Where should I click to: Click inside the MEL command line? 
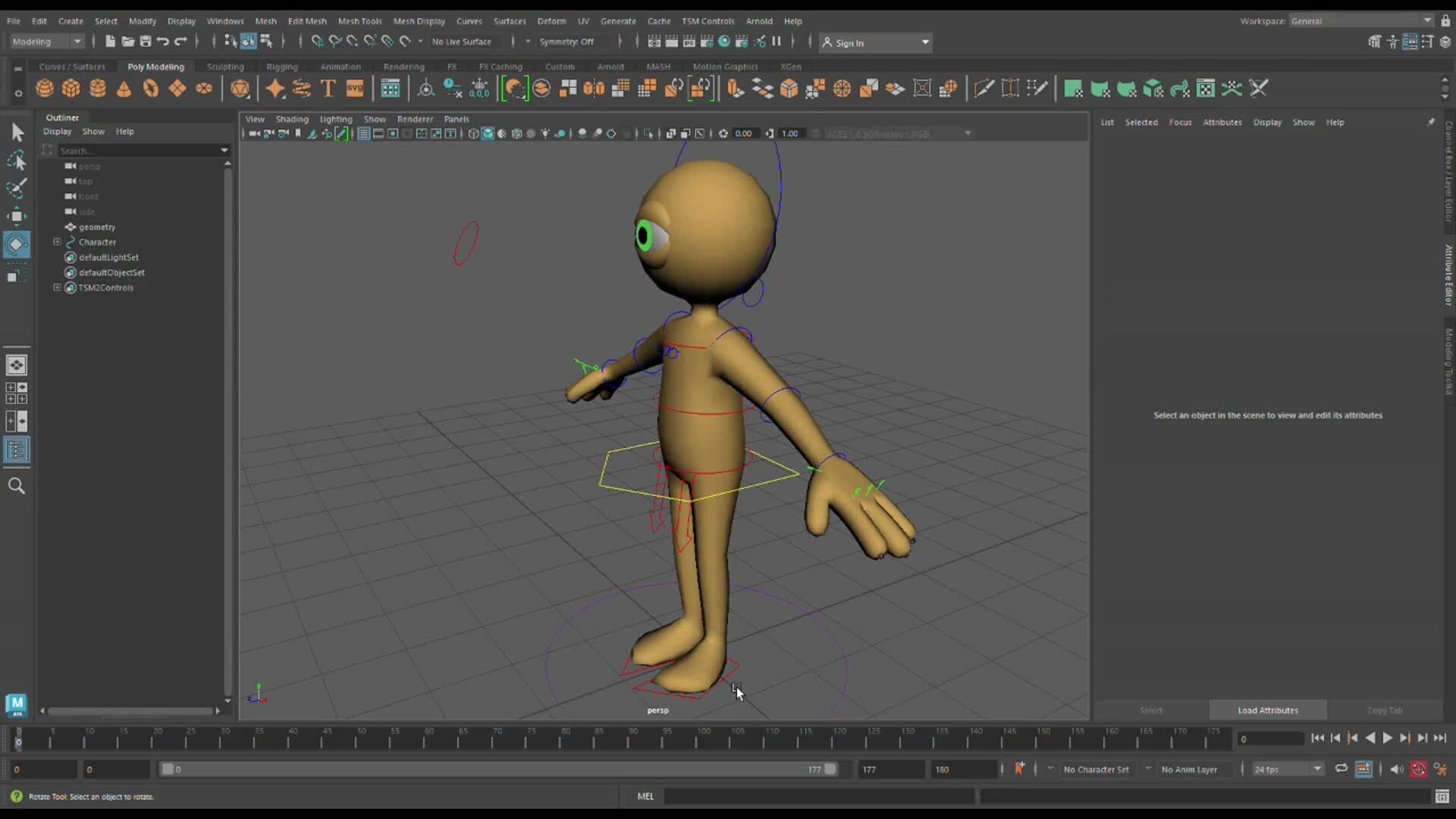[819, 796]
